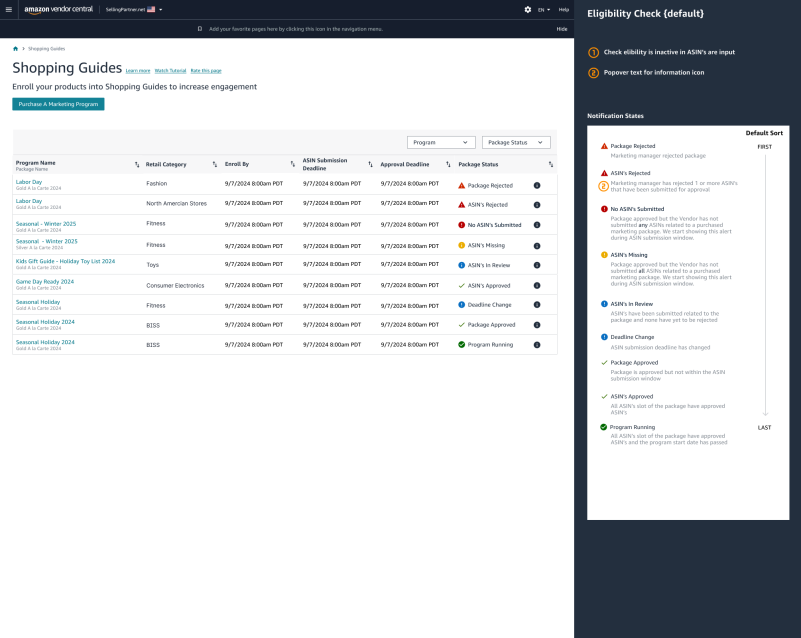Screen dimensions: 801x638
Task: Sort table by Program Name column
Action: [x=137, y=164]
